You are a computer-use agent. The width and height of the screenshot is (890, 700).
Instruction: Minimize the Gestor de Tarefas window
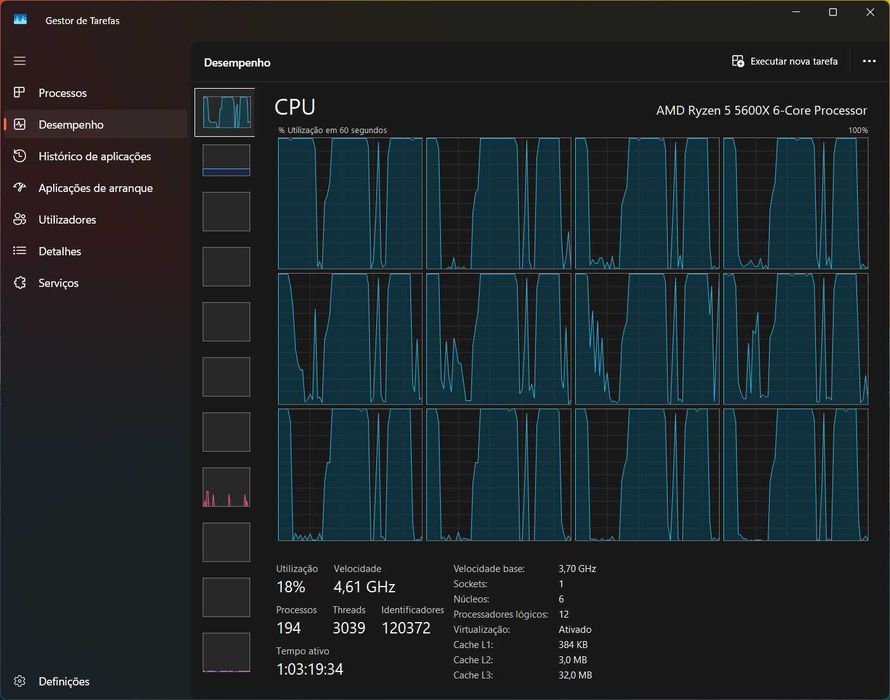coord(796,12)
